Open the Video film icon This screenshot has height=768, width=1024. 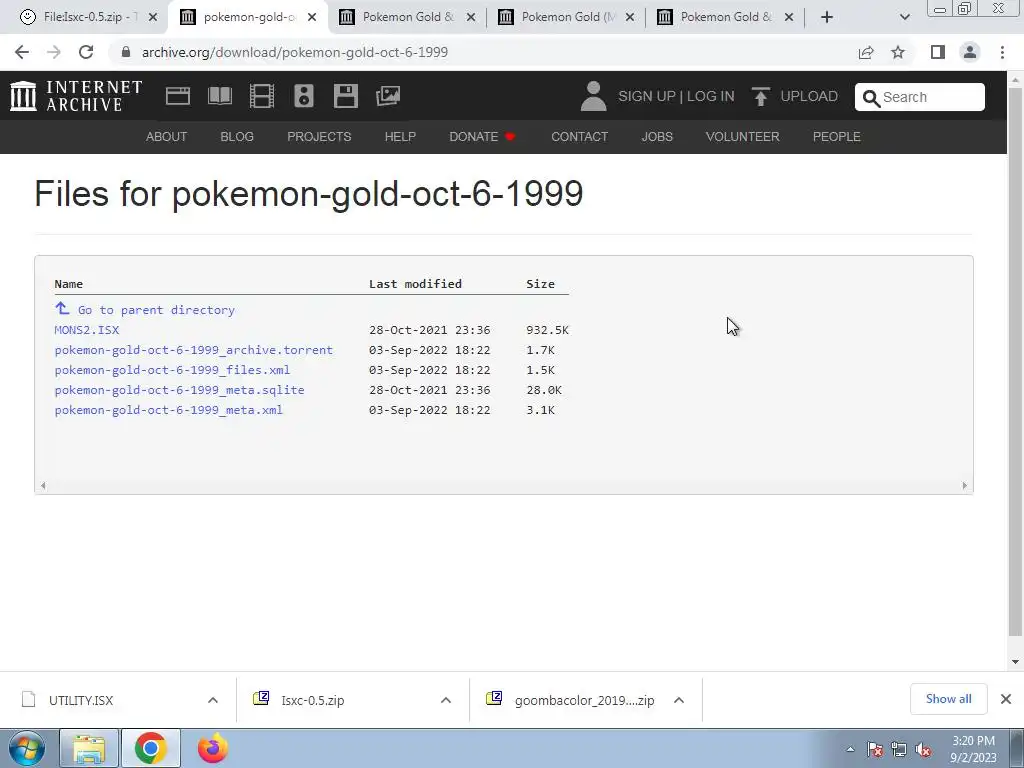coord(262,96)
